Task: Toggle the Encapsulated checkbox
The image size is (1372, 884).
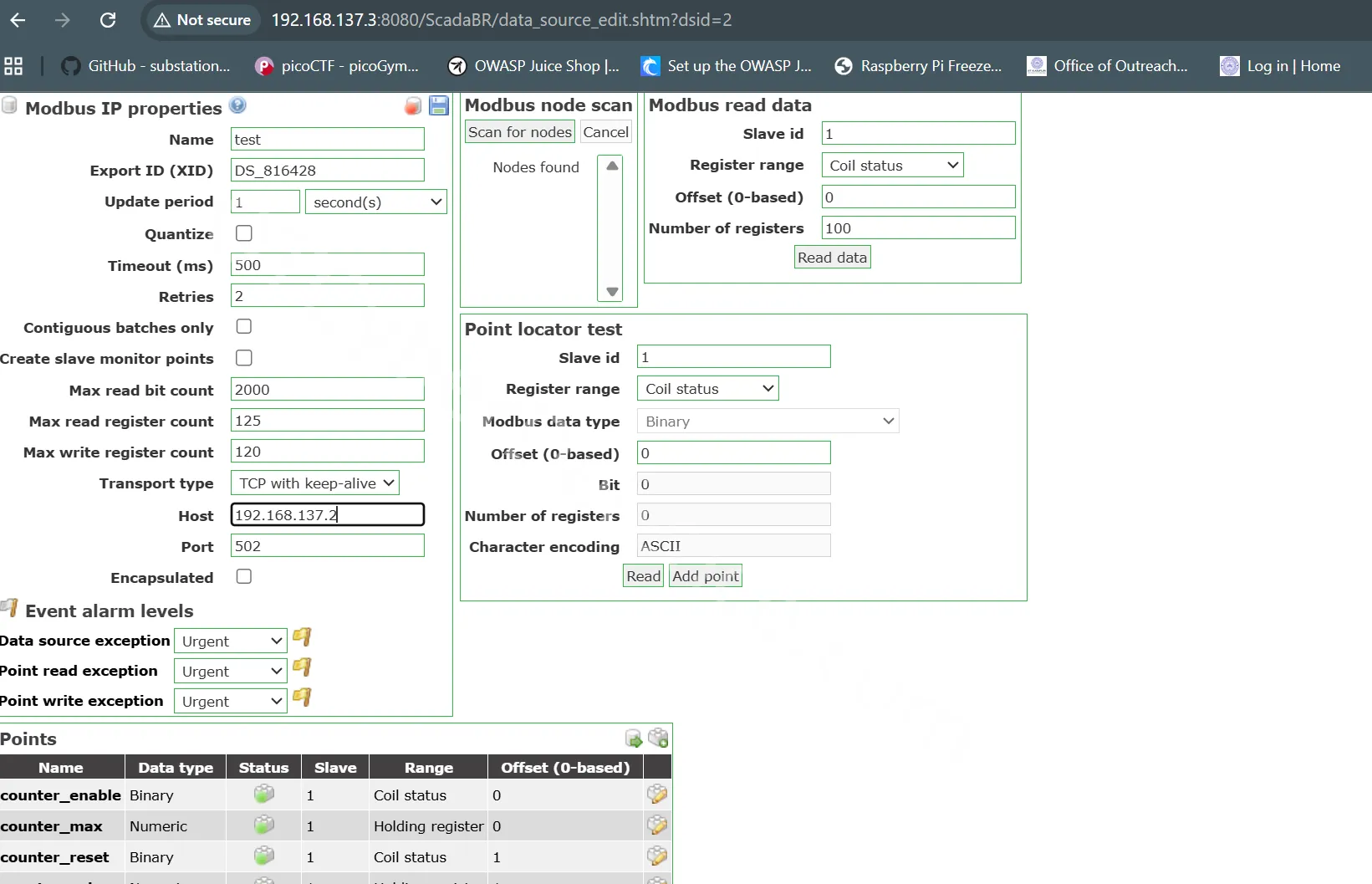Action: [244, 576]
